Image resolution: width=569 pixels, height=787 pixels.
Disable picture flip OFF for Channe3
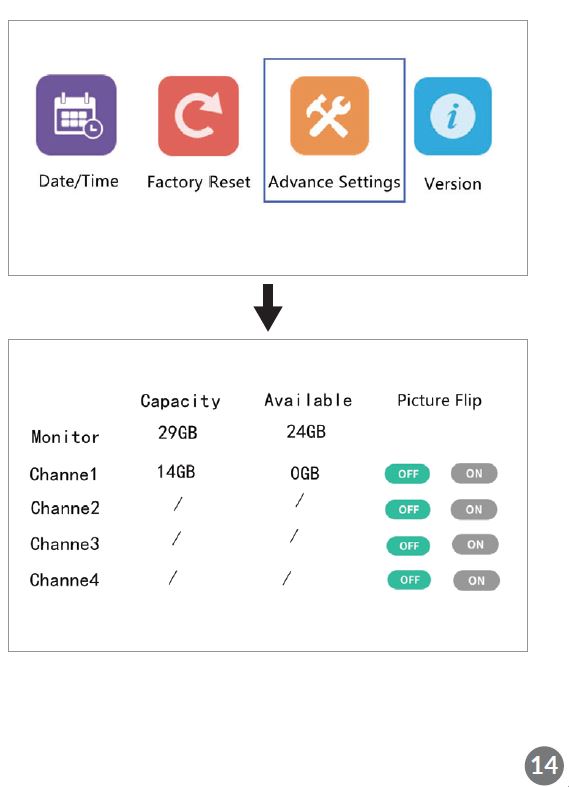(x=408, y=546)
